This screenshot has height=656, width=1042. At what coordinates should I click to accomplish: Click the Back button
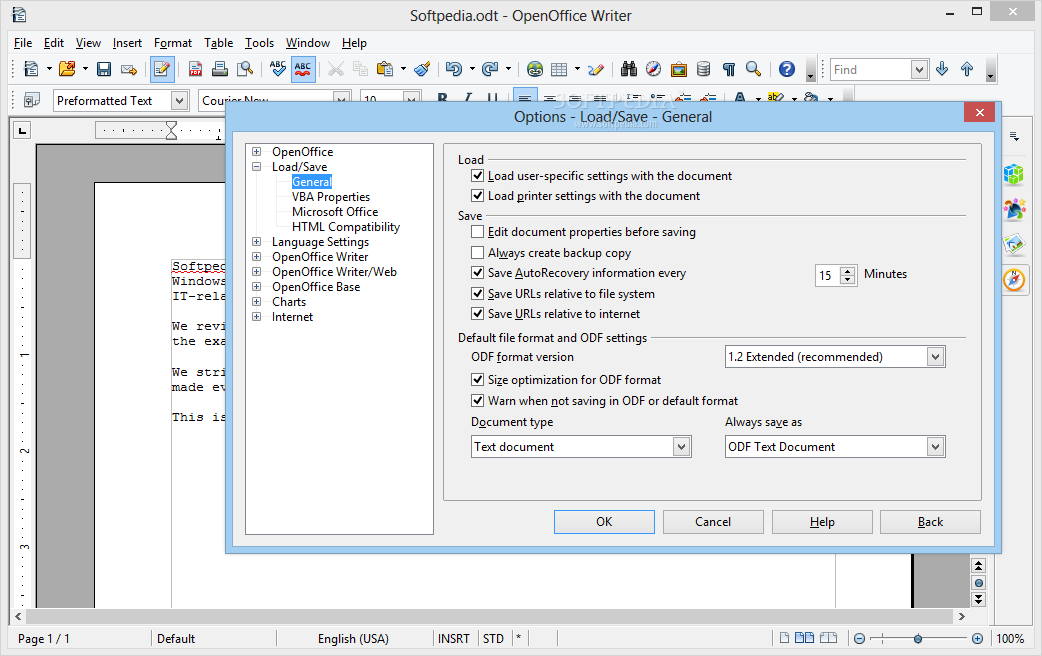click(930, 522)
